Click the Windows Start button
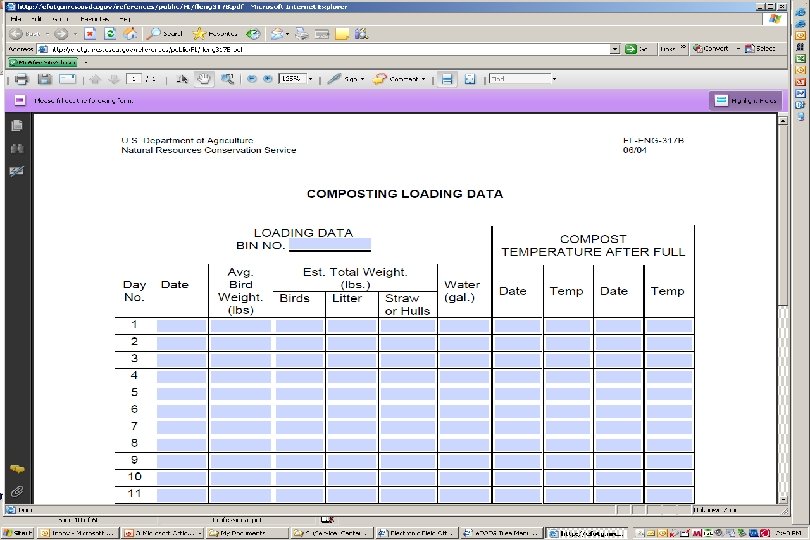The width and height of the screenshot is (810, 540). [17, 533]
